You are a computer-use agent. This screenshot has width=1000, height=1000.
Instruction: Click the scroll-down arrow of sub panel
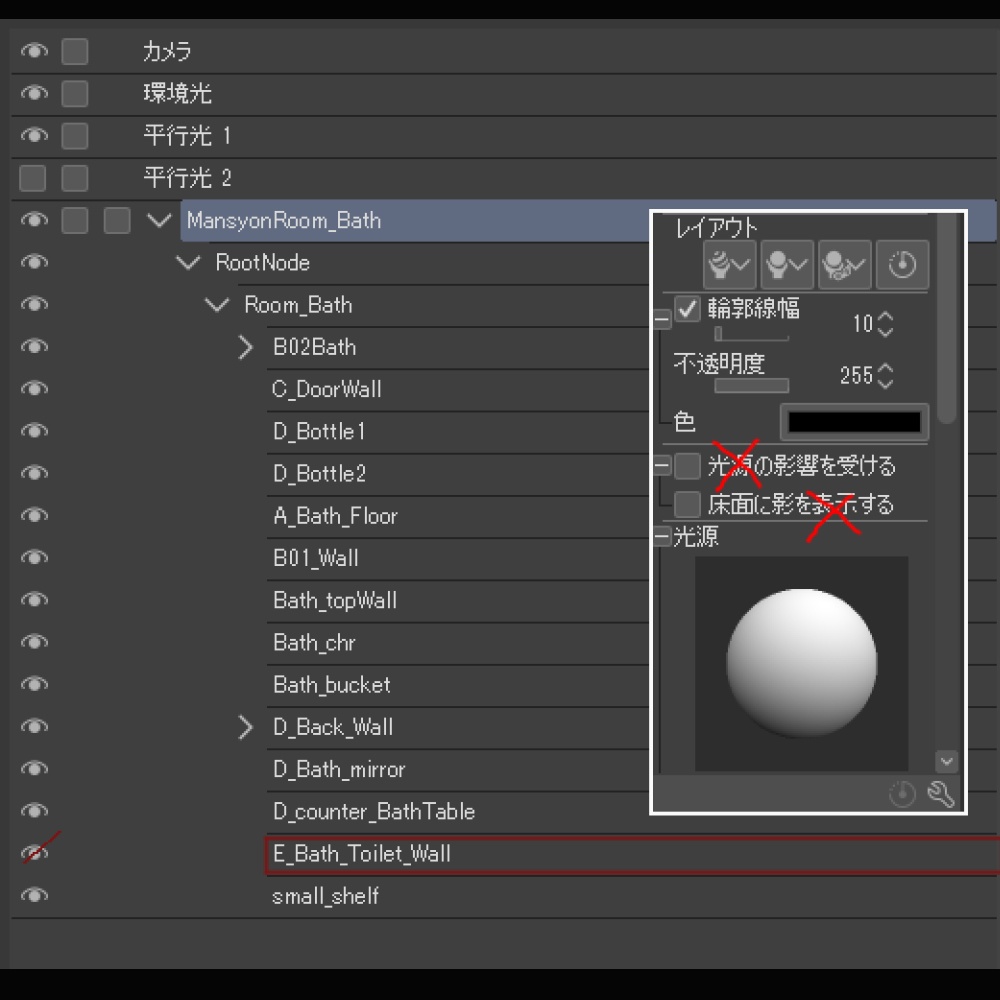[946, 761]
